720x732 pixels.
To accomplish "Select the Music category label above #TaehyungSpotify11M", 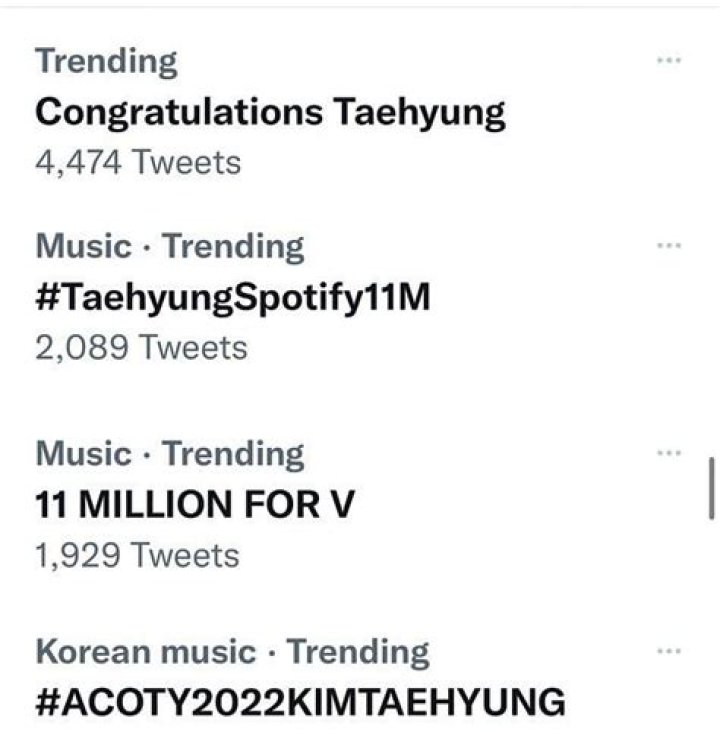I will tap(83, 246).
